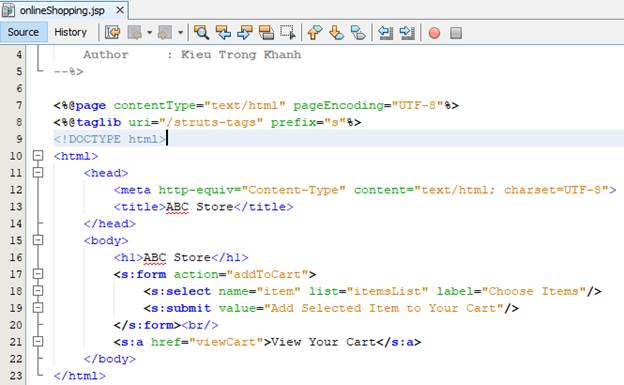Switch to Source view
The width and height of the screenshot is (624, 385).
23,32
